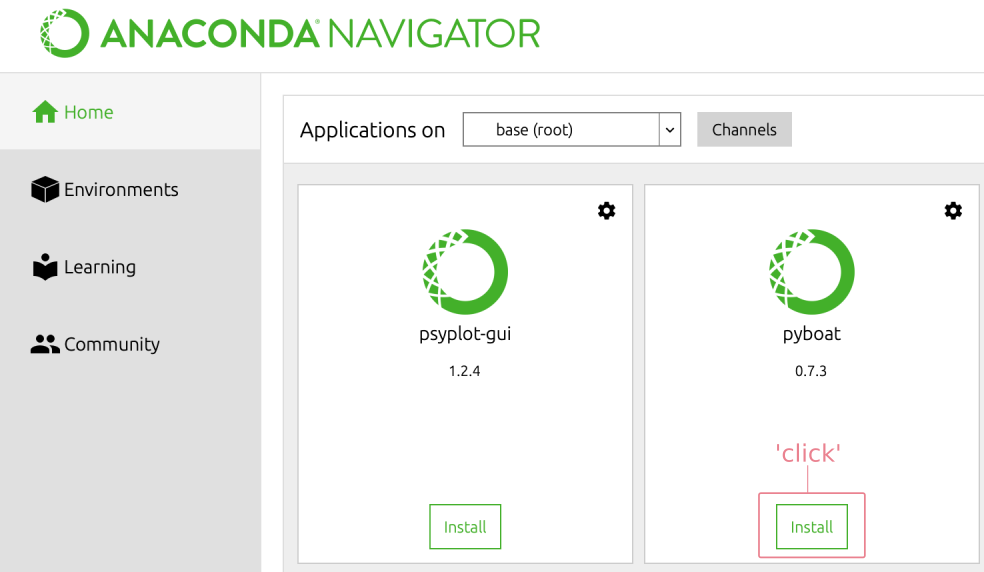This screenshot has width=984, height=572.
Task: Click pyboat version 0.7.3
Action: point(811,371)
